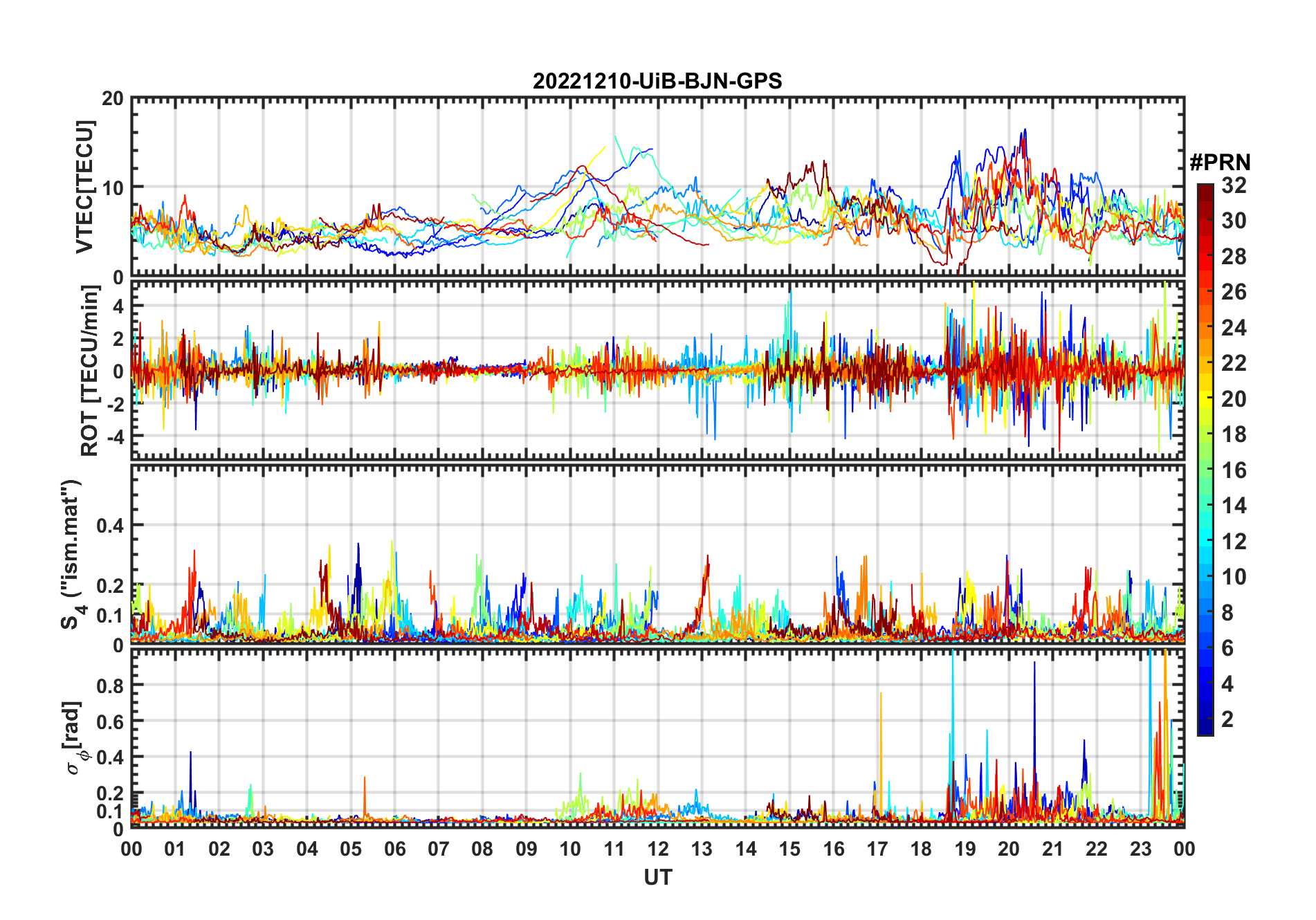This screenshot has width=1316, height=920.
Task: Click the "0.4" tick on the S4 y-axis
Action: coord(111,526)
